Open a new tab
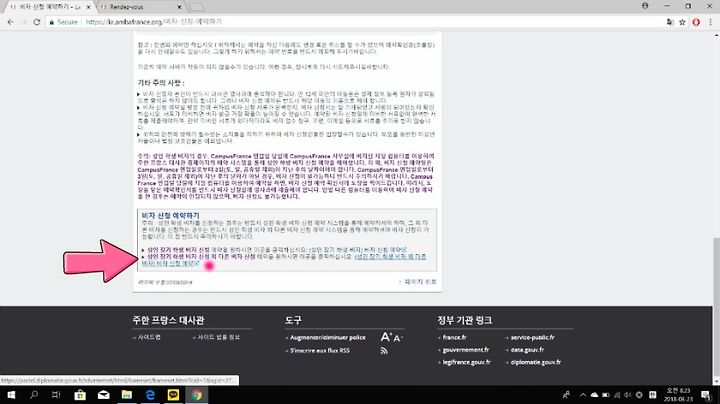Viewport: 720px width, 404px height. point(197,7)
